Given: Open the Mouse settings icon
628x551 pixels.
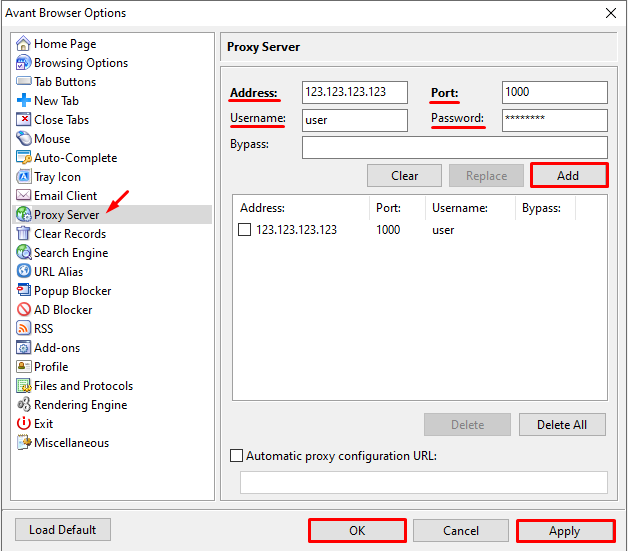Looking at the screenshot, I should click(23, 139).
